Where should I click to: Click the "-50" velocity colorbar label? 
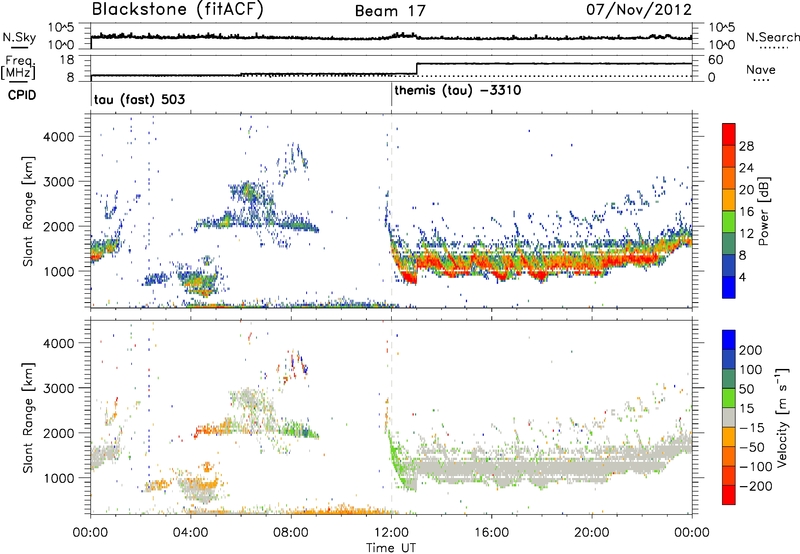click(752, 447)
